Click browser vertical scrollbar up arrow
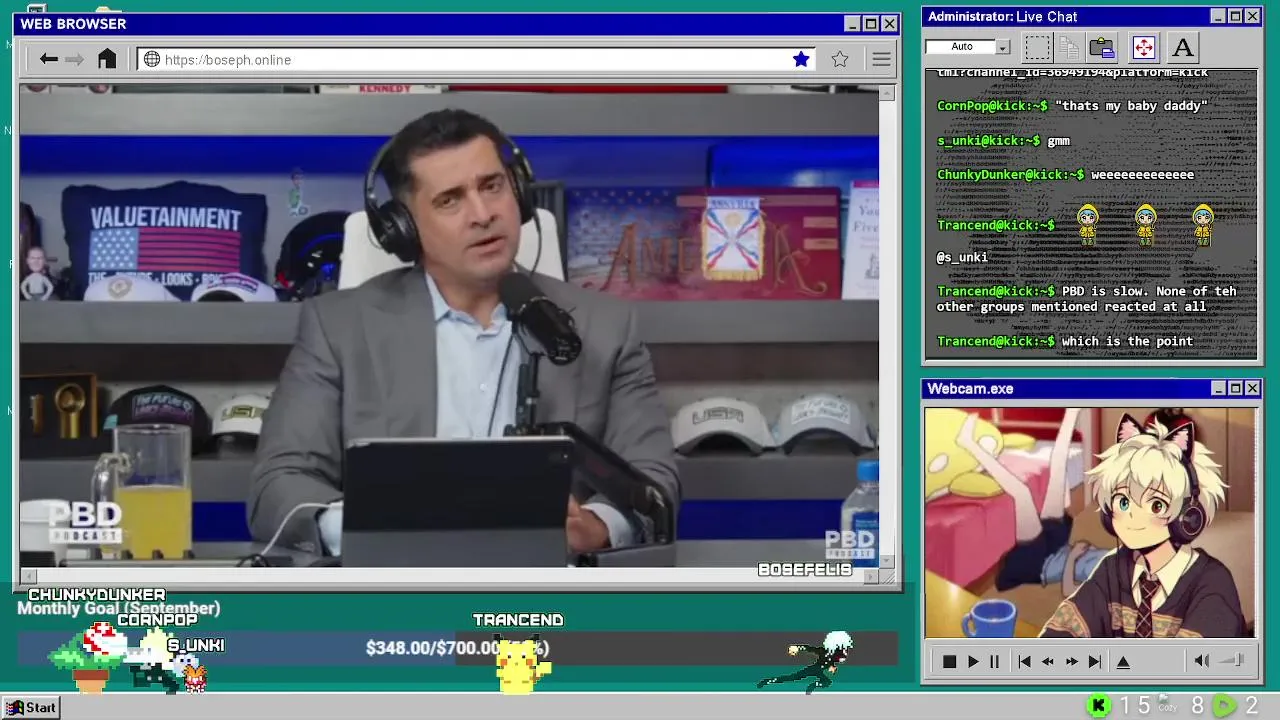 coord(887,93)
